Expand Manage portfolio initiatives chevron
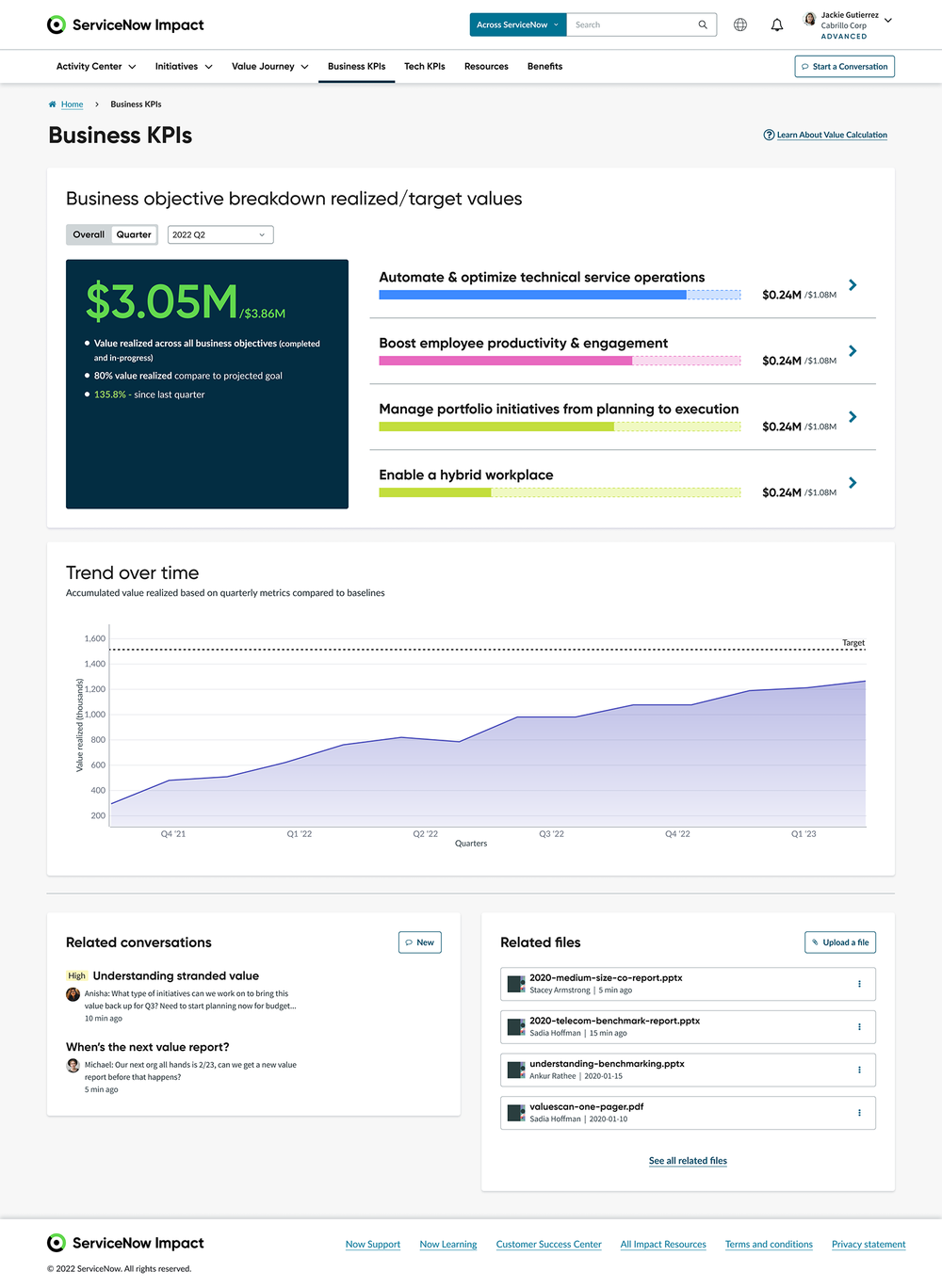942x1288 pixels. click(853, 416)
